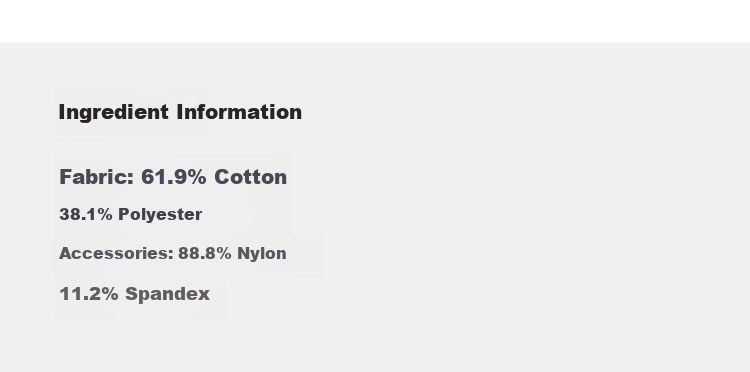The image size is (750, 372).
Task: Click the 11.2% Spandex line
Action: (134, 294)
